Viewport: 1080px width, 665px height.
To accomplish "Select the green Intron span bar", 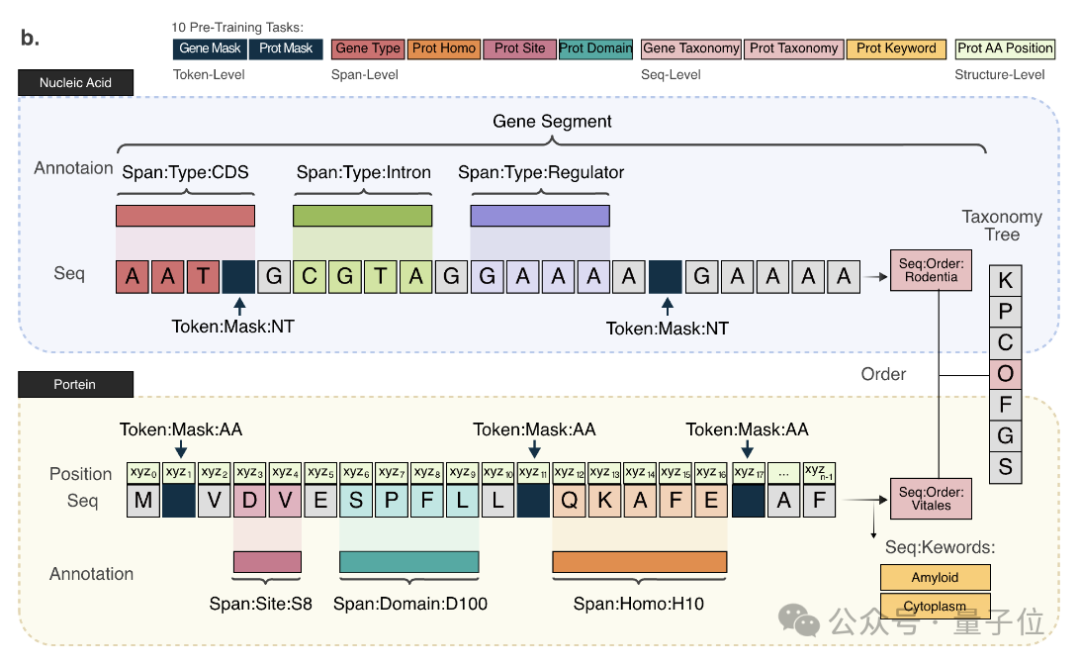I will (x=362, y=216).
